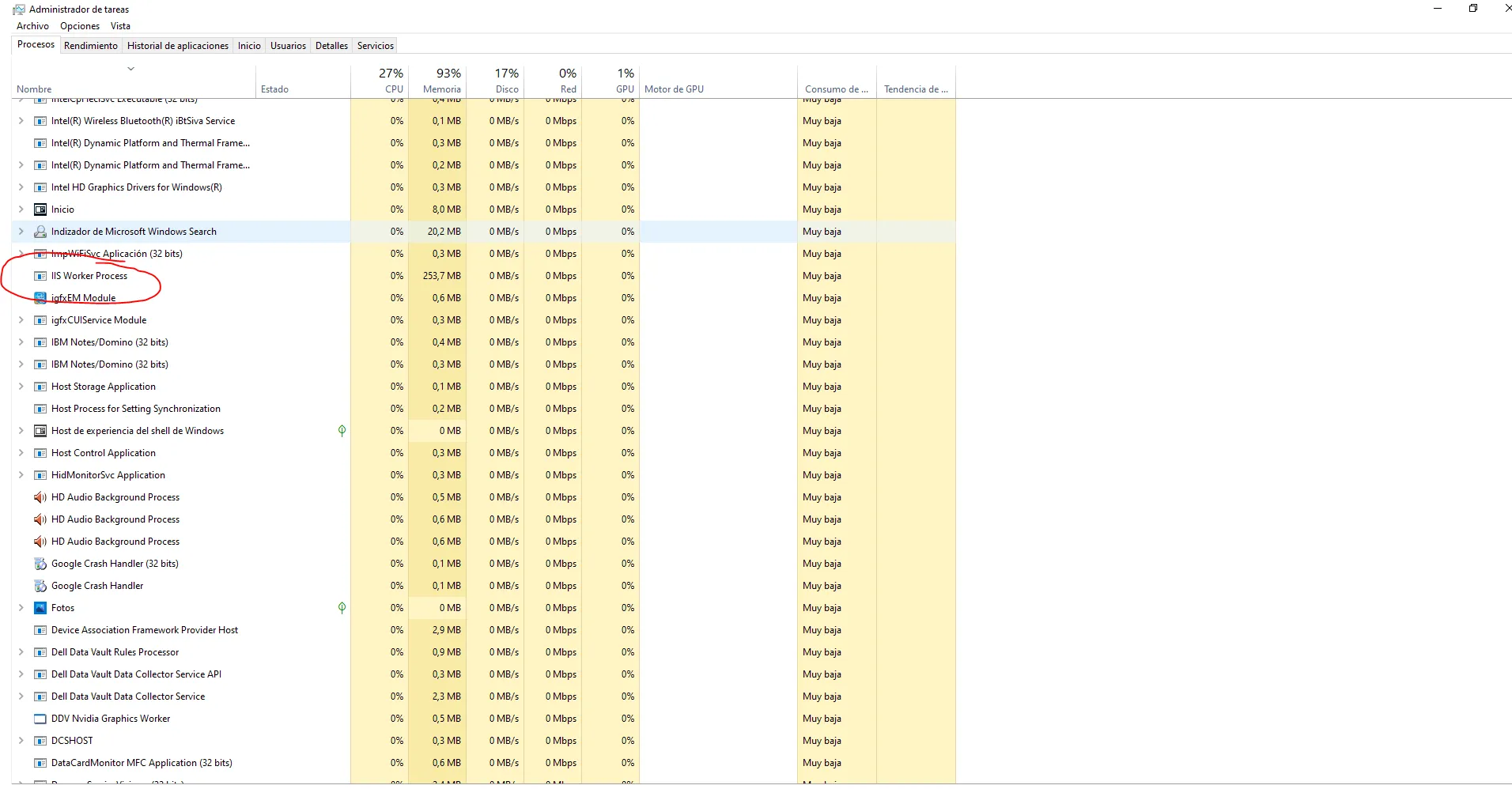This screenshot has height=789, width=1512.
Task: Switch to the Servicios tab
Action: point(376,46)
